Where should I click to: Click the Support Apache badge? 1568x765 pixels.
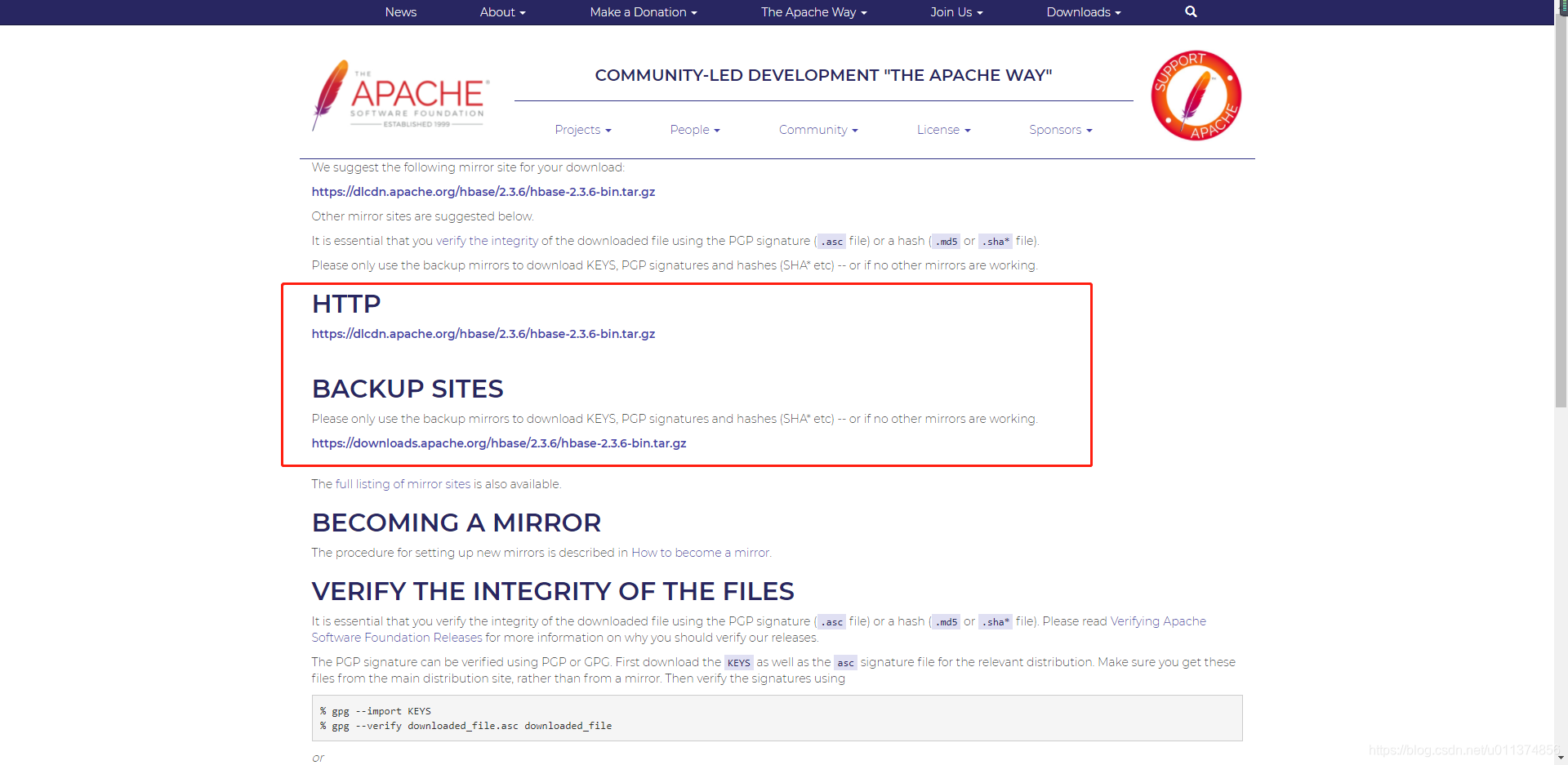(1196, 96)
